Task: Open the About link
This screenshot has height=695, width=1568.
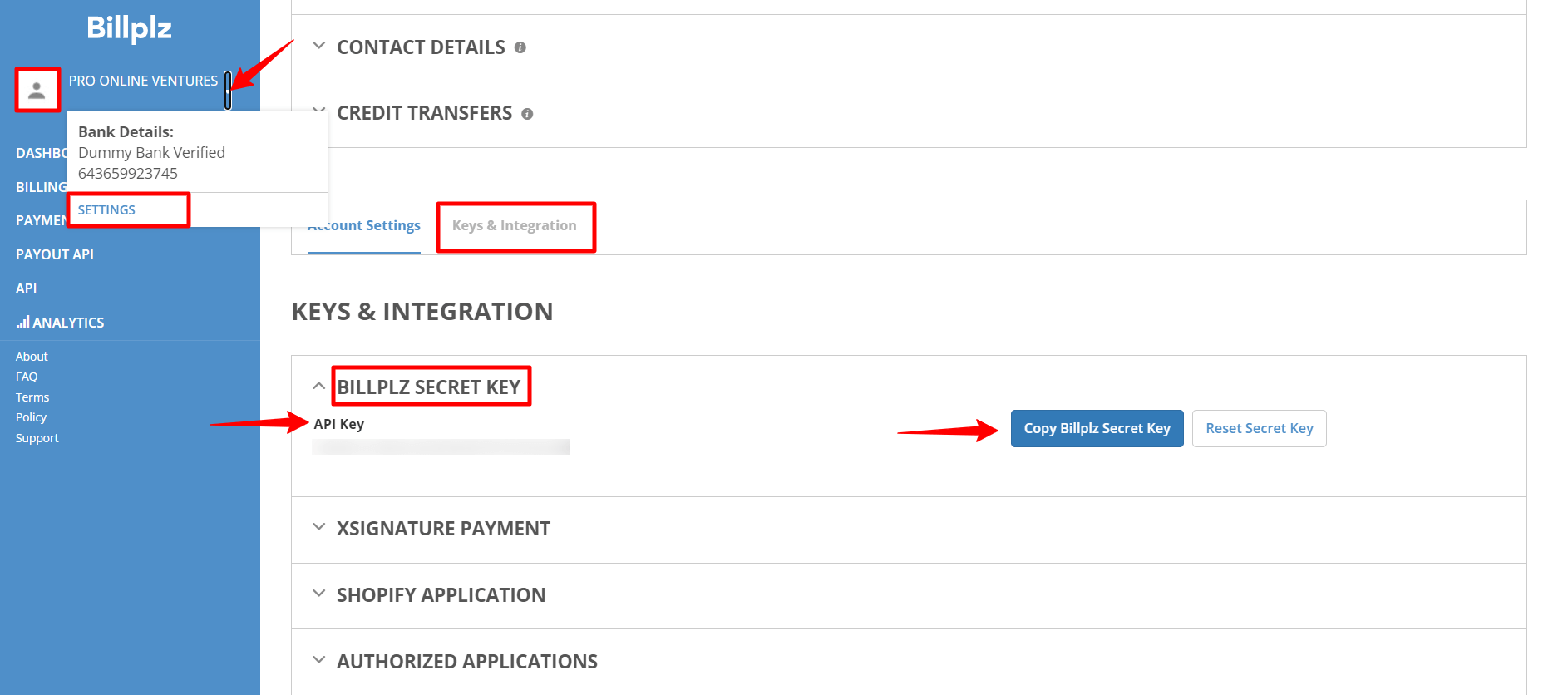Action: (x=32, y=357)
